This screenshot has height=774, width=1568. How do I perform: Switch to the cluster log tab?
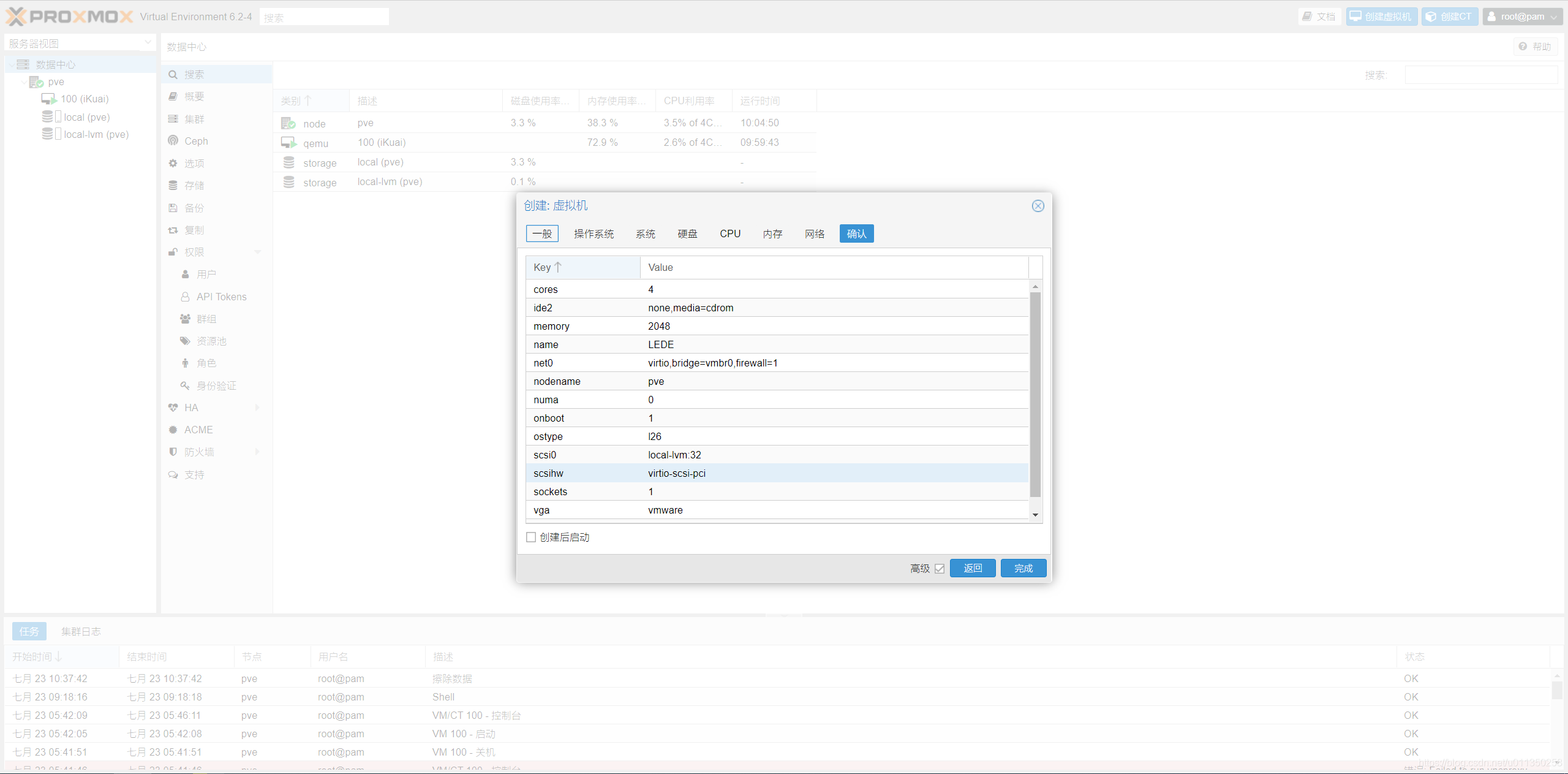[81, 631]
